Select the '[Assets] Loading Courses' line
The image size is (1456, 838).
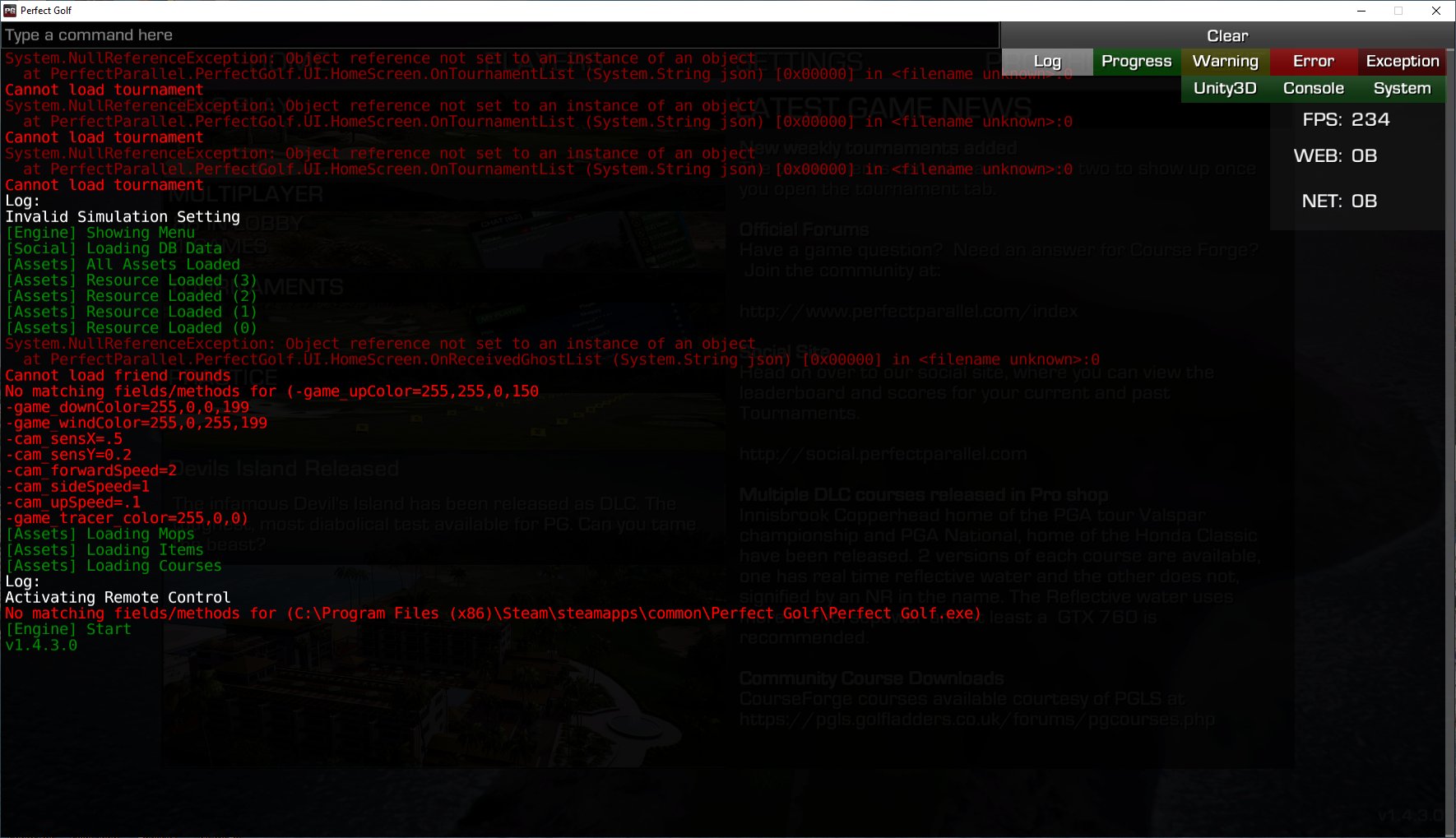click(x=114, y=566)
